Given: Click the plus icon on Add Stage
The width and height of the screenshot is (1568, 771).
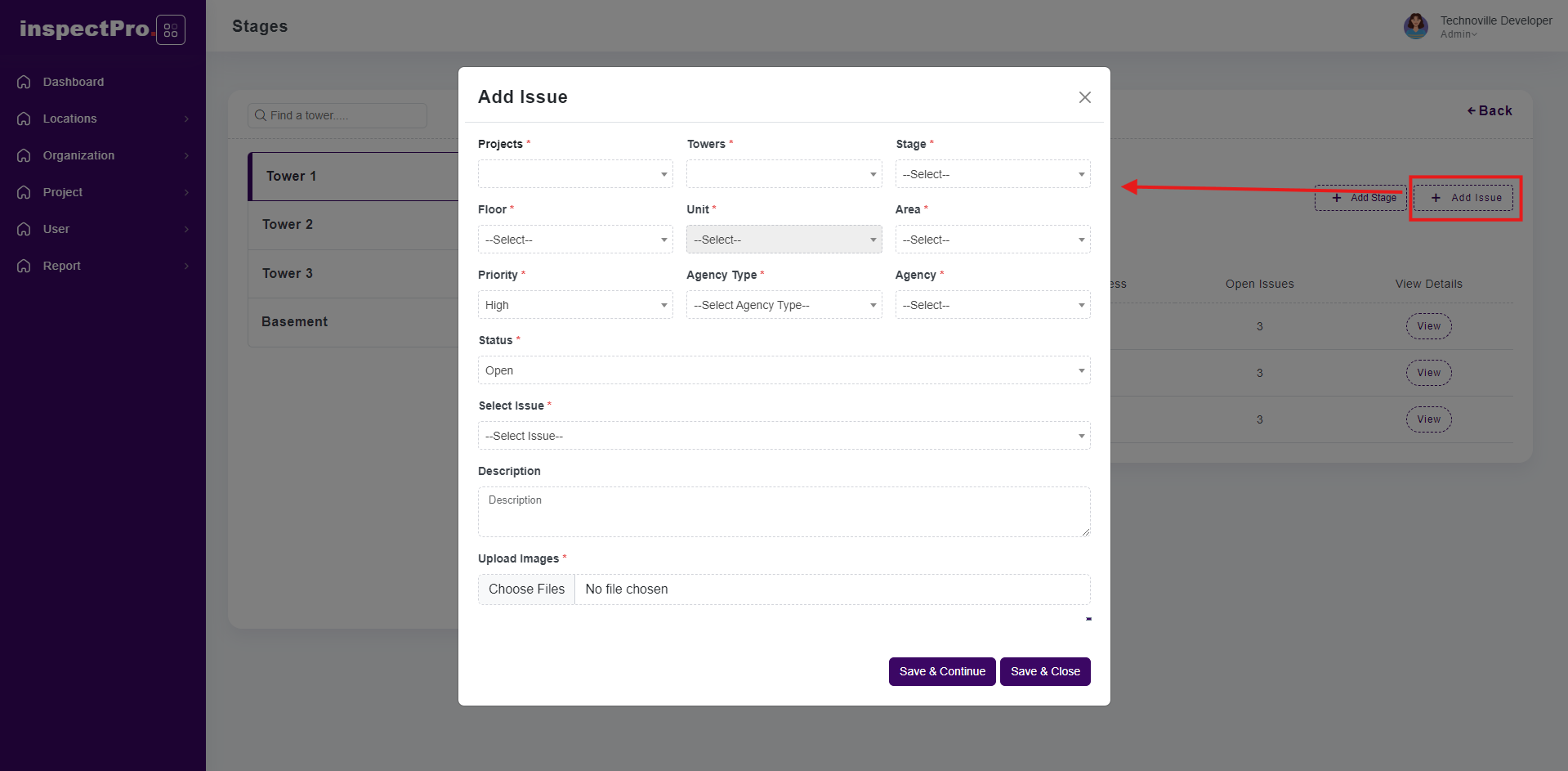Looking at the screenshot, I should (1337, 198).
